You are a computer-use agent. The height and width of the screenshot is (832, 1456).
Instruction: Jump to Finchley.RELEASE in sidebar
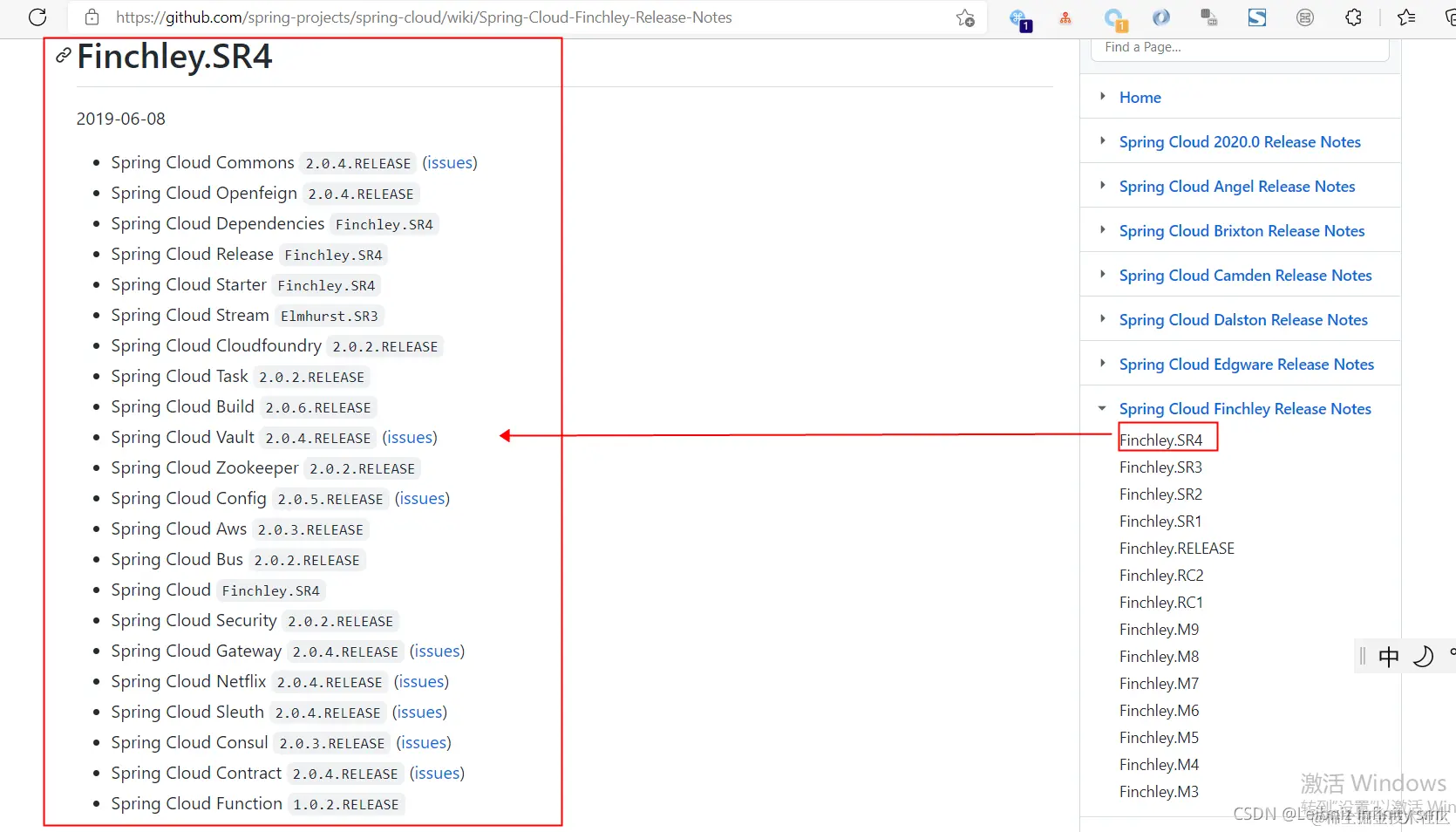click(x=1177, y=549)
